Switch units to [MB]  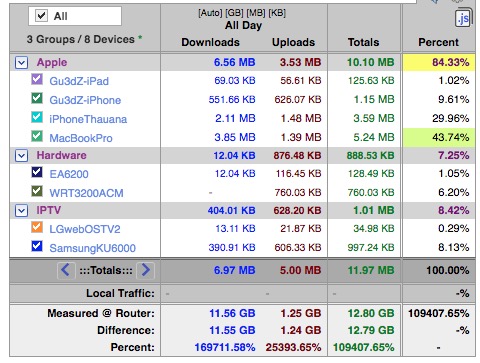click(x=256, y=13)
